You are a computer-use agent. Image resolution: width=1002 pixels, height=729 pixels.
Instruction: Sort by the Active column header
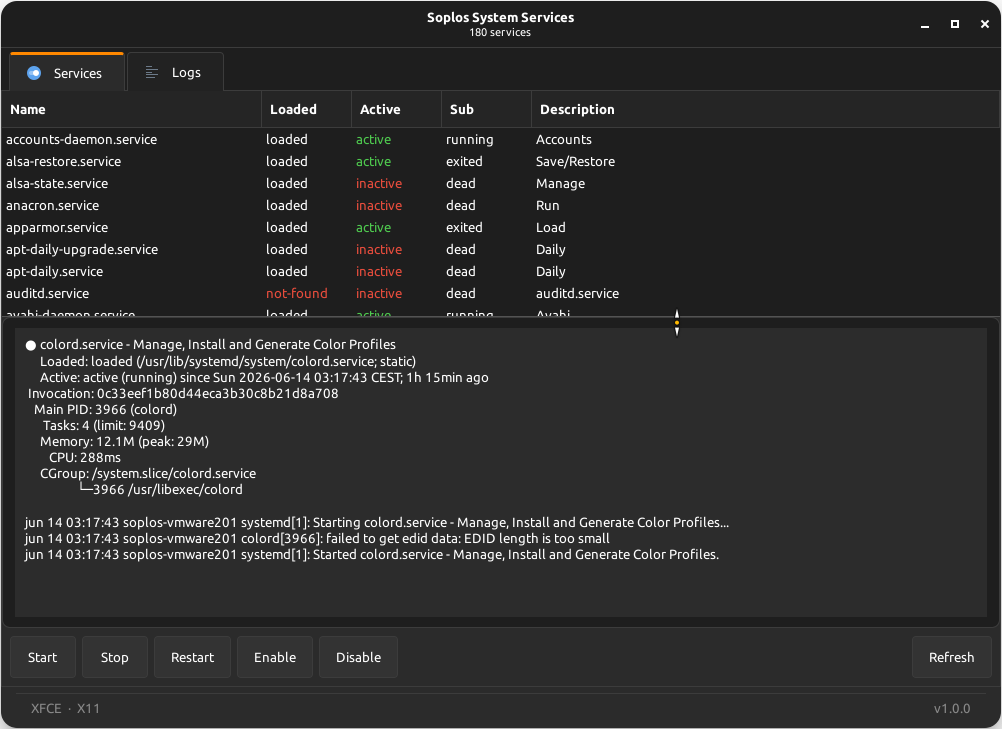(x=396, y=109)
